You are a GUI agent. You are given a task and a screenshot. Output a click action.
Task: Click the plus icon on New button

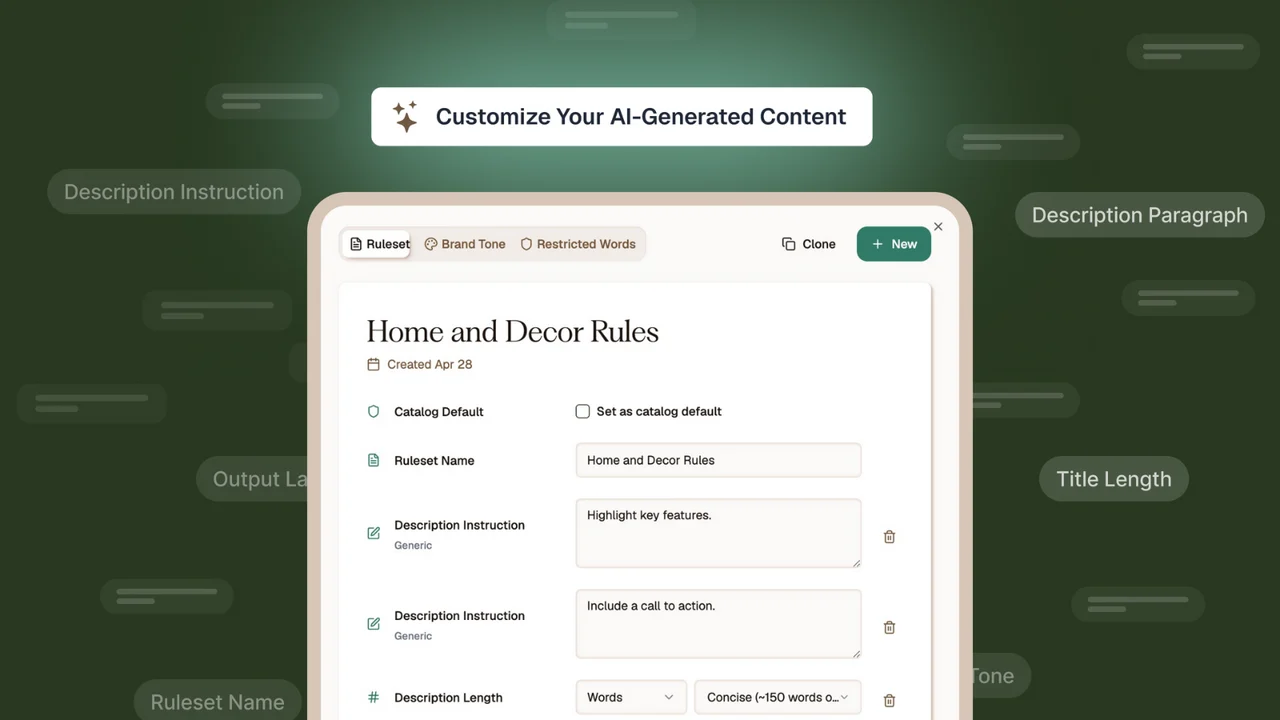(x=878, y=244)
